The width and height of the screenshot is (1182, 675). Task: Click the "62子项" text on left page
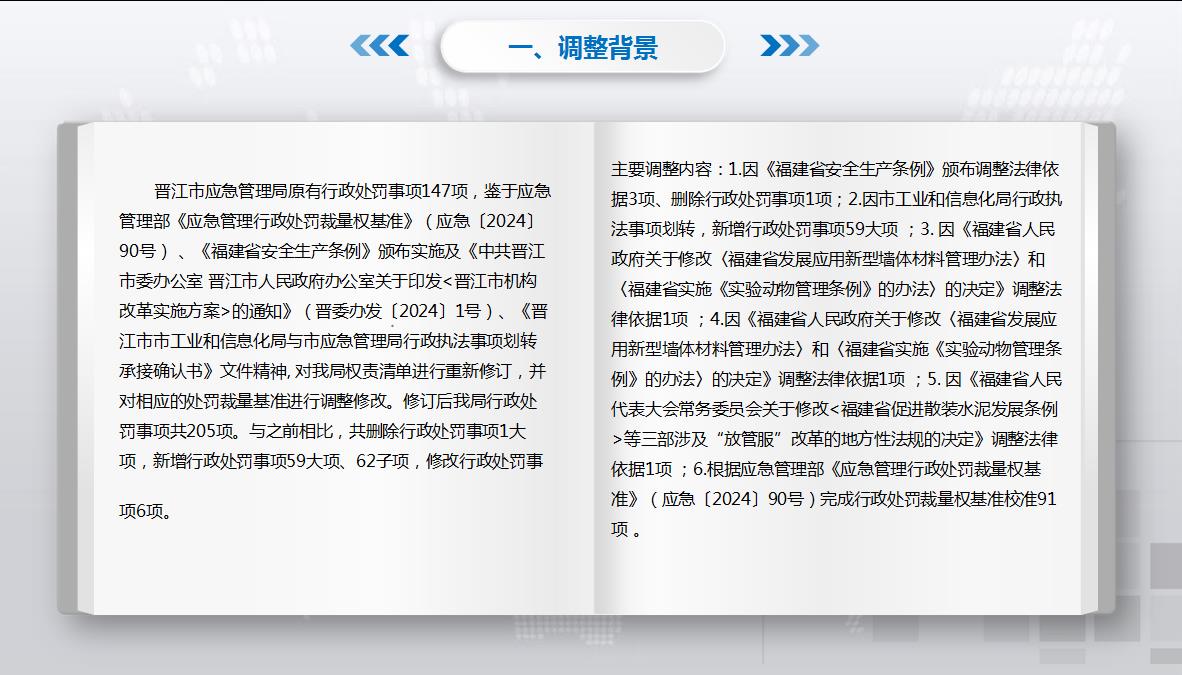pyautogui.click(x=387, y=461)
